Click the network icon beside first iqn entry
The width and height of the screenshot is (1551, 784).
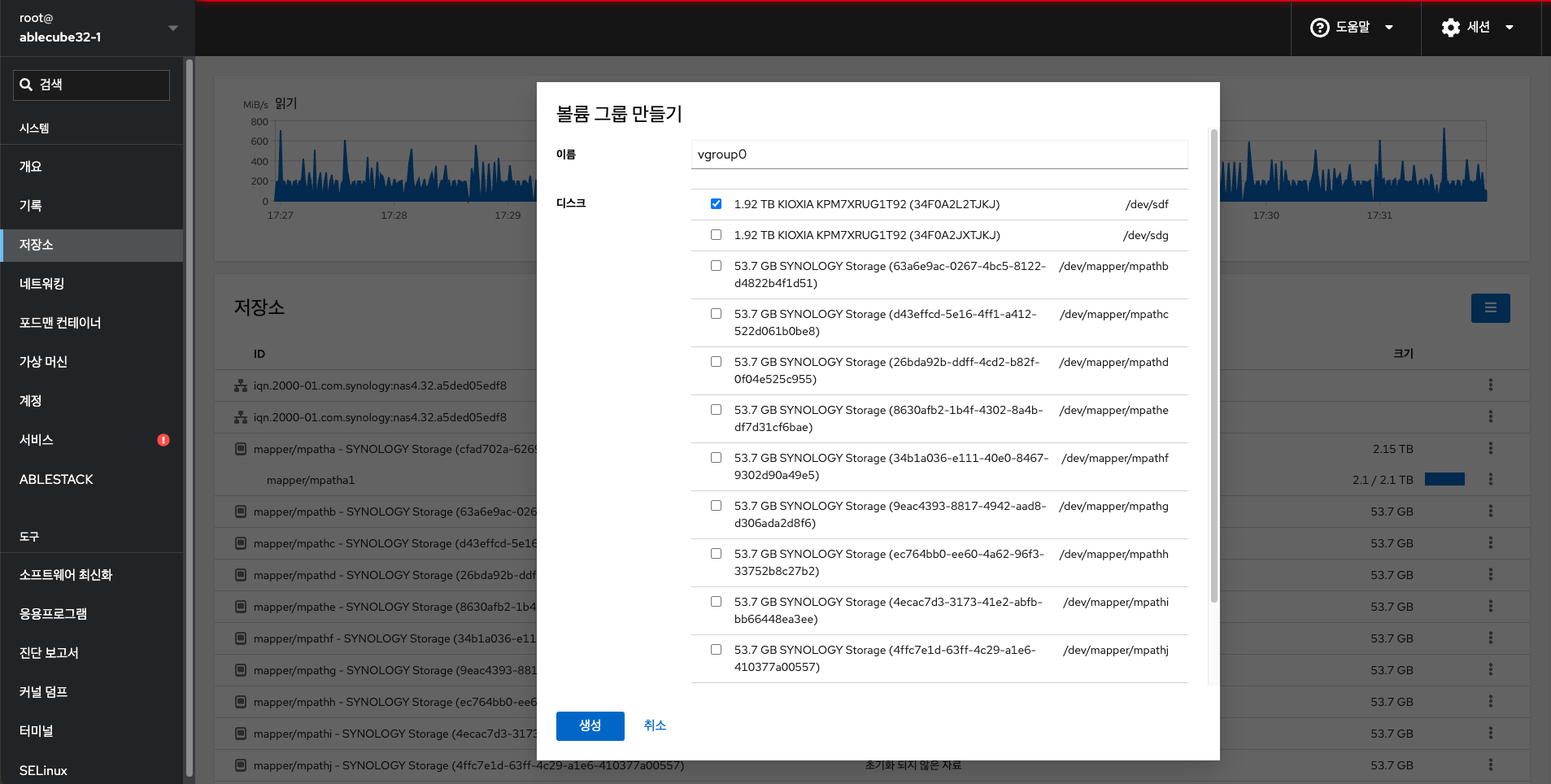click(241, 385)
